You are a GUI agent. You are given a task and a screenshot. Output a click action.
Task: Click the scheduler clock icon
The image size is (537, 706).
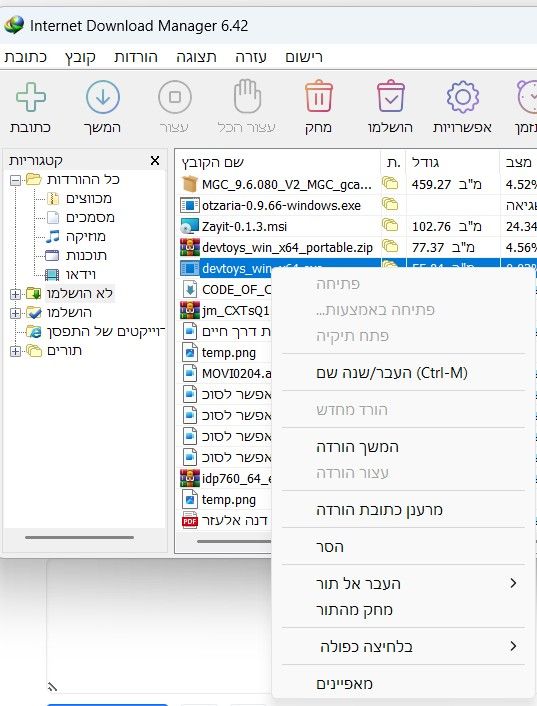(x=527, y=97)
